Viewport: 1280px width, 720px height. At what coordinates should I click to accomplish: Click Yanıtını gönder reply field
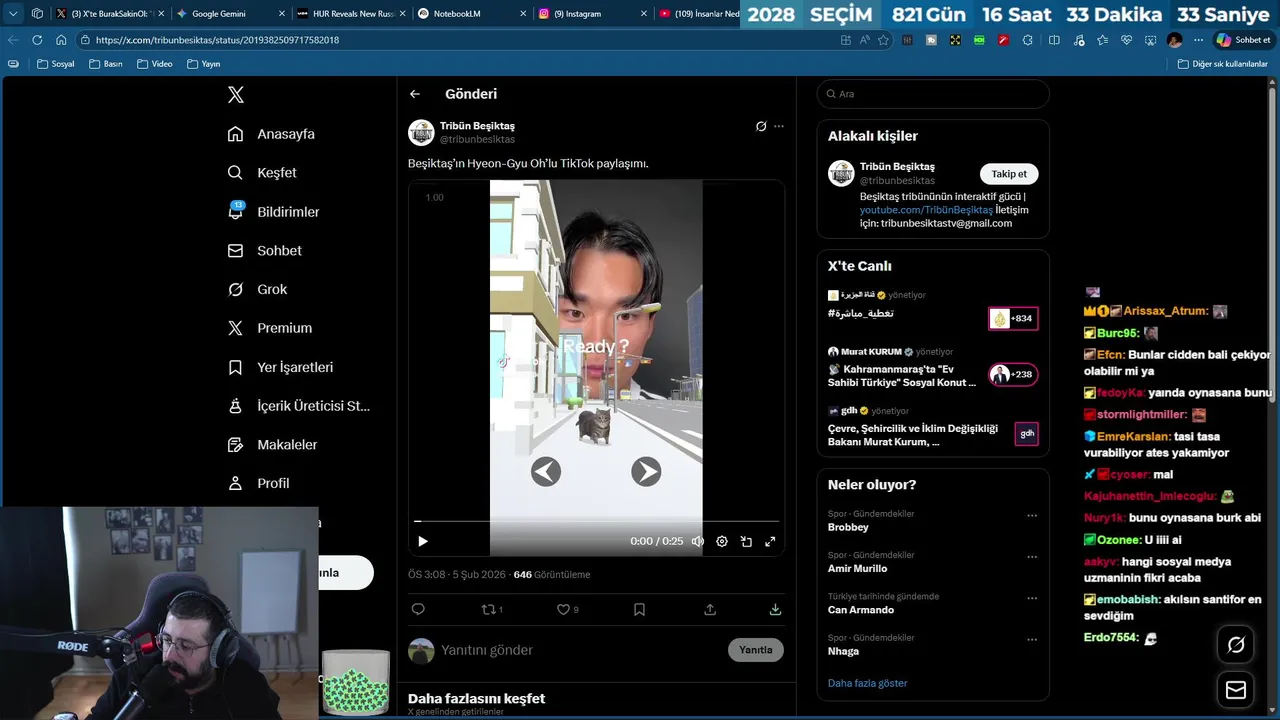(580, 650)
